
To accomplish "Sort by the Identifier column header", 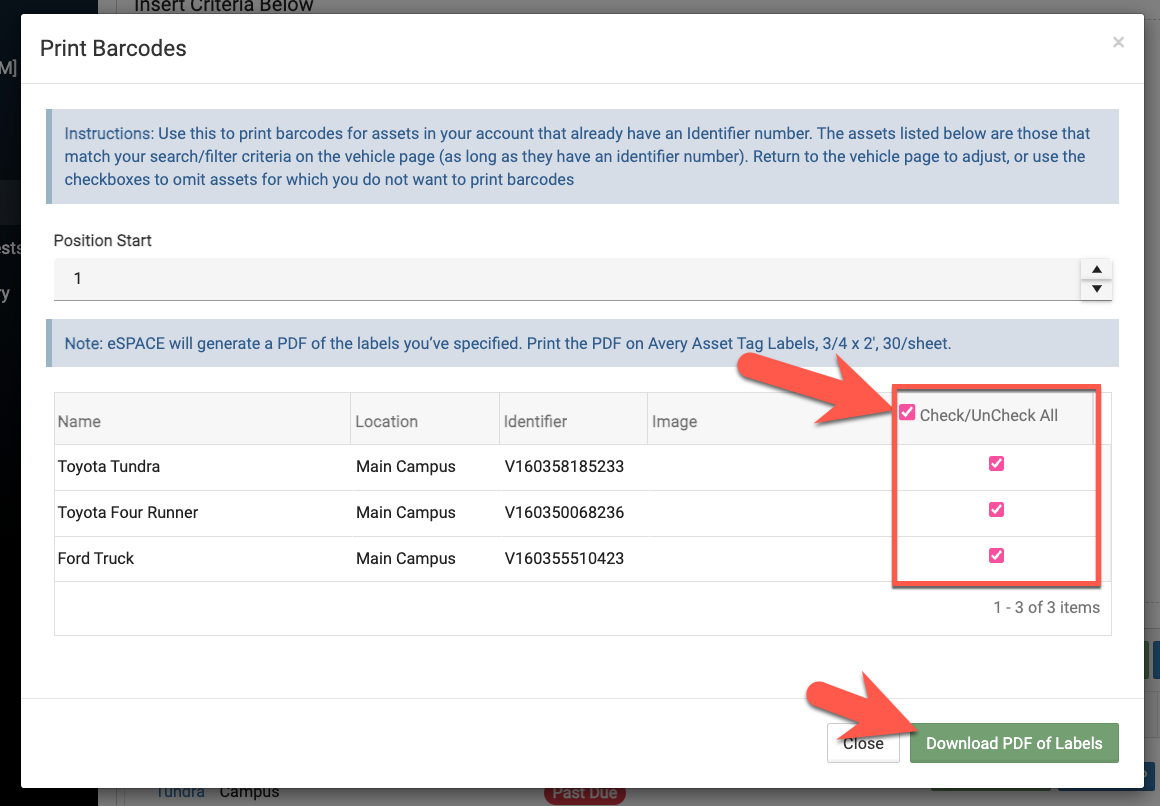I will click(x=535, y=421).
